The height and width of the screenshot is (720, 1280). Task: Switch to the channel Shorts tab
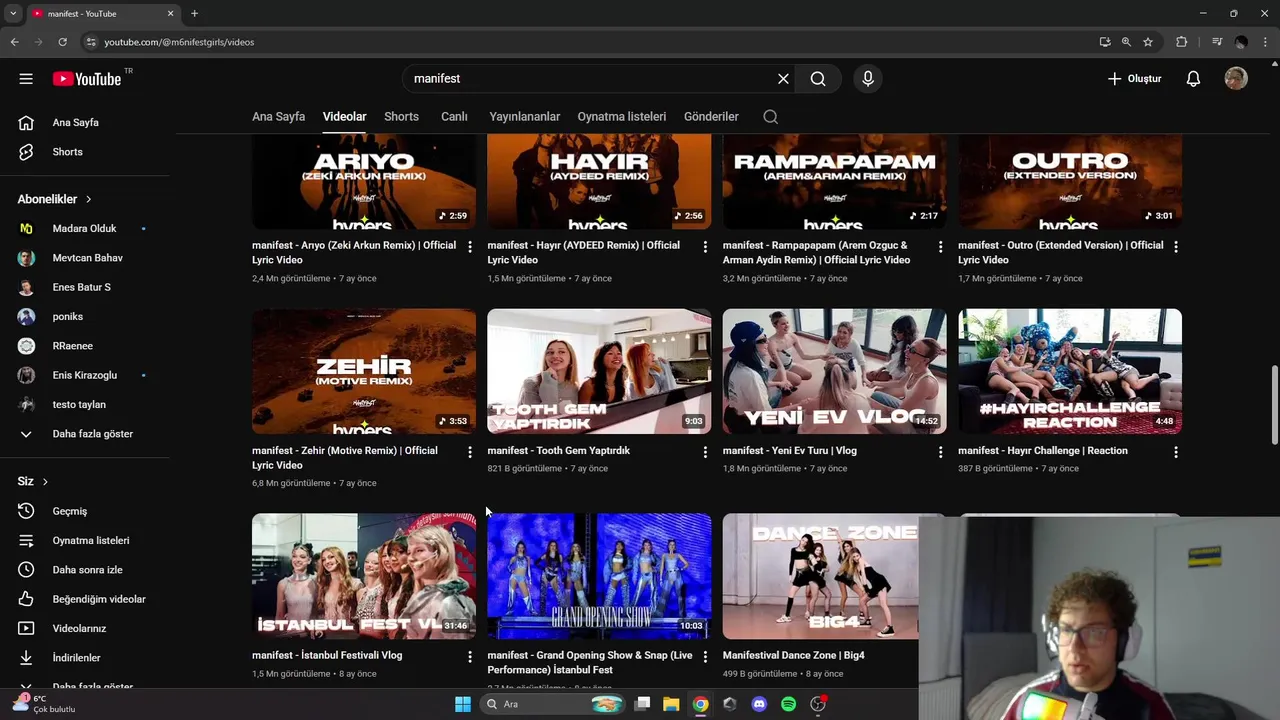click(401, 117)
